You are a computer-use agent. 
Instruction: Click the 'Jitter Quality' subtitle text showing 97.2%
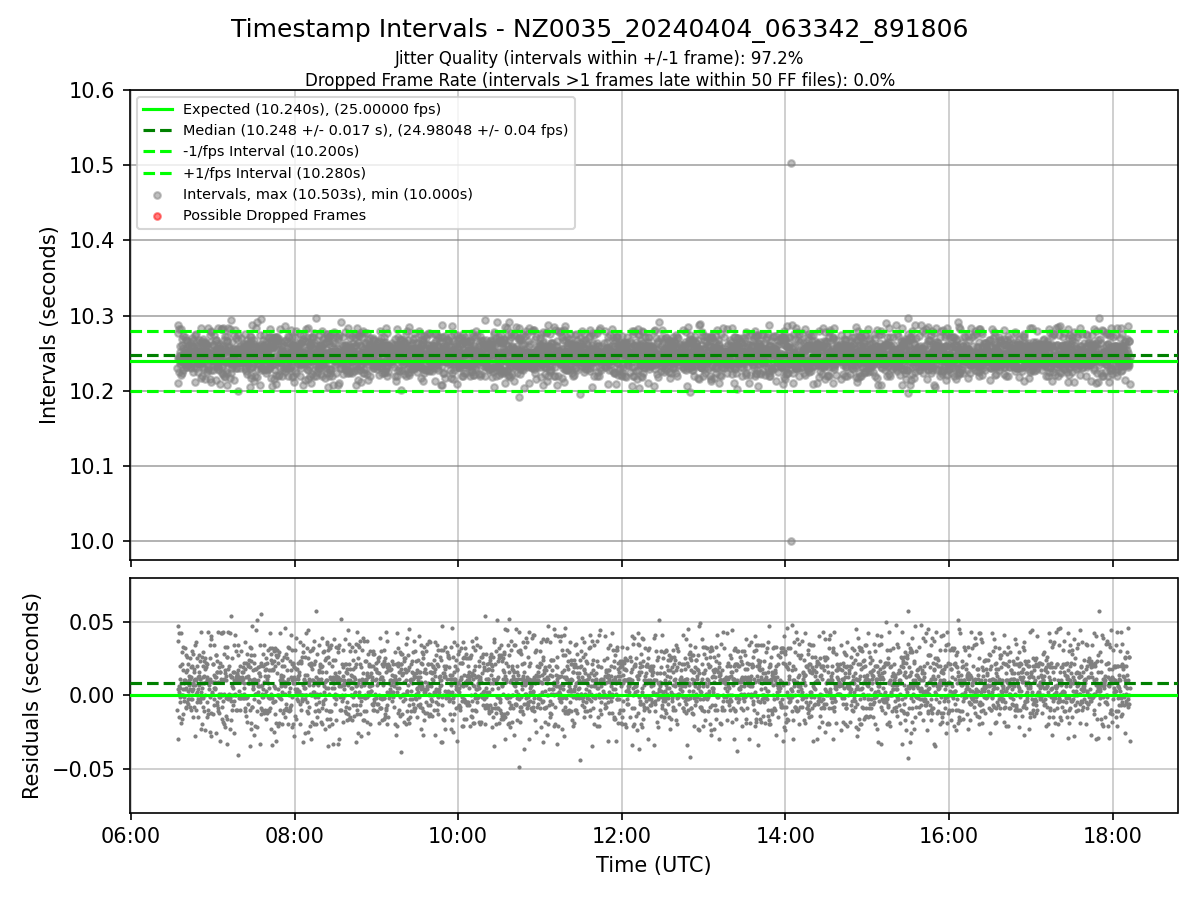point(599,59)
